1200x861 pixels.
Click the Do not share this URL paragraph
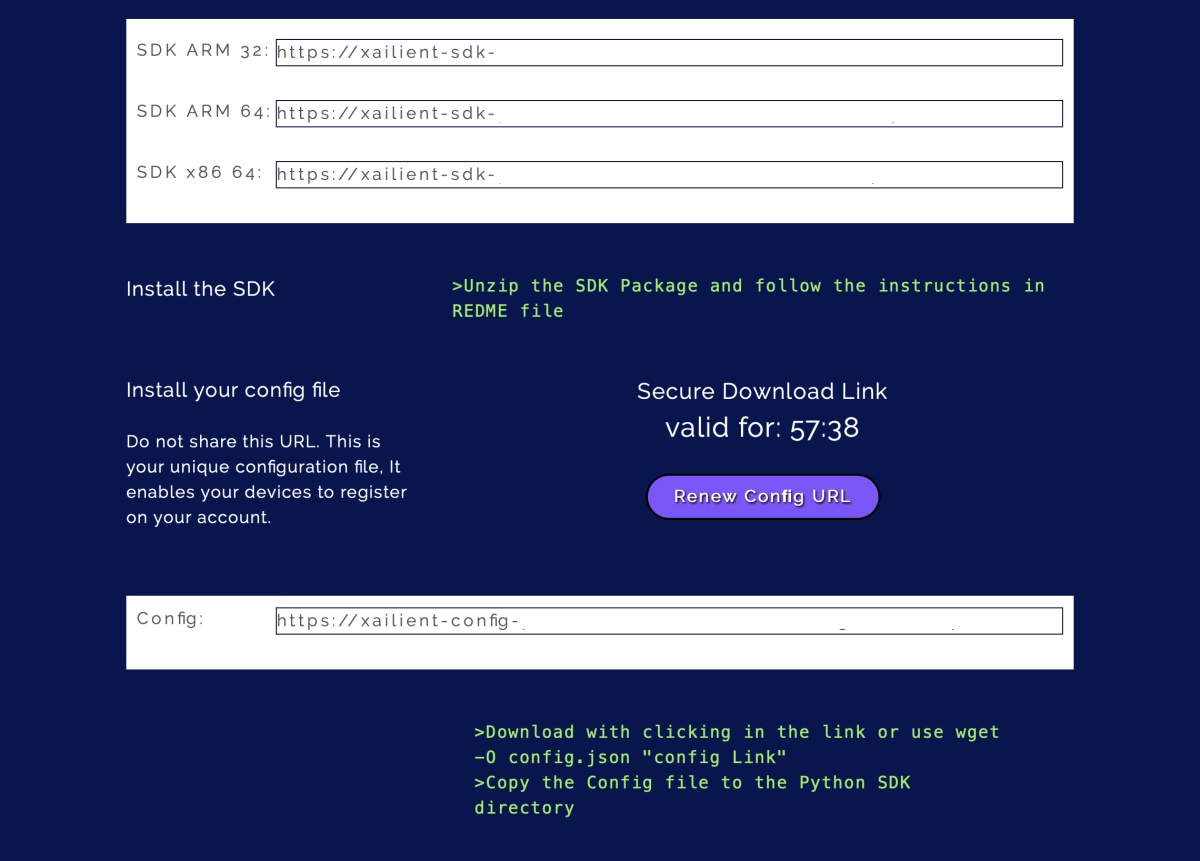pos(266,480)
